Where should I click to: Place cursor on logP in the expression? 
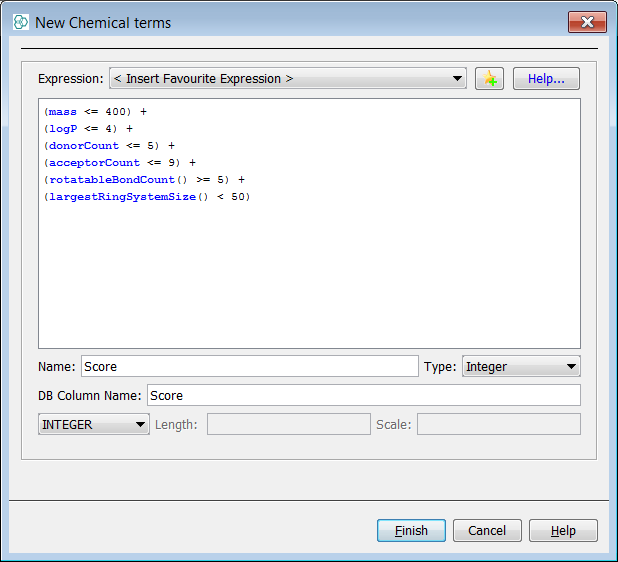coord(62,129)
